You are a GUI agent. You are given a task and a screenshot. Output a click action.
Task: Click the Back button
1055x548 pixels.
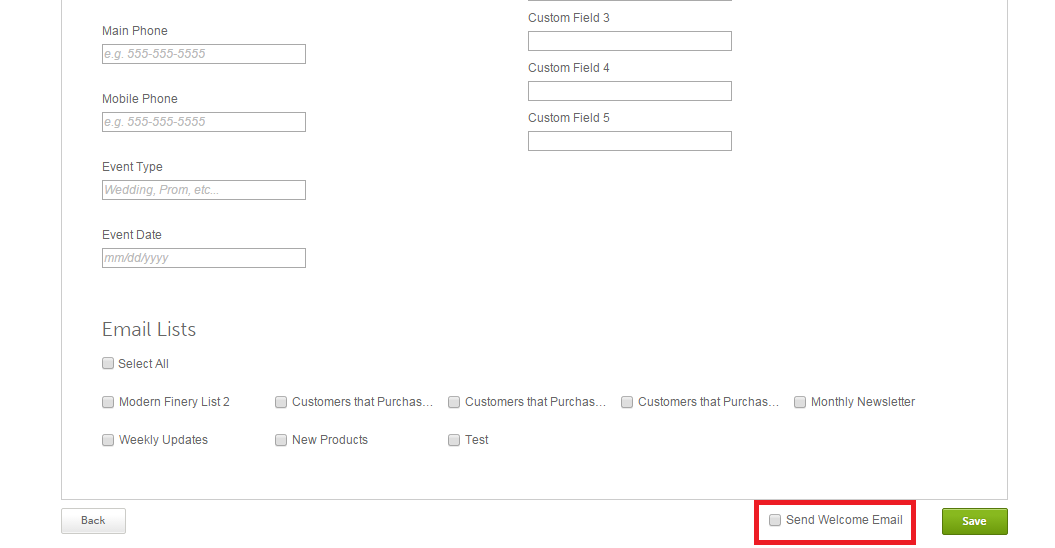(x=93, y=521)
